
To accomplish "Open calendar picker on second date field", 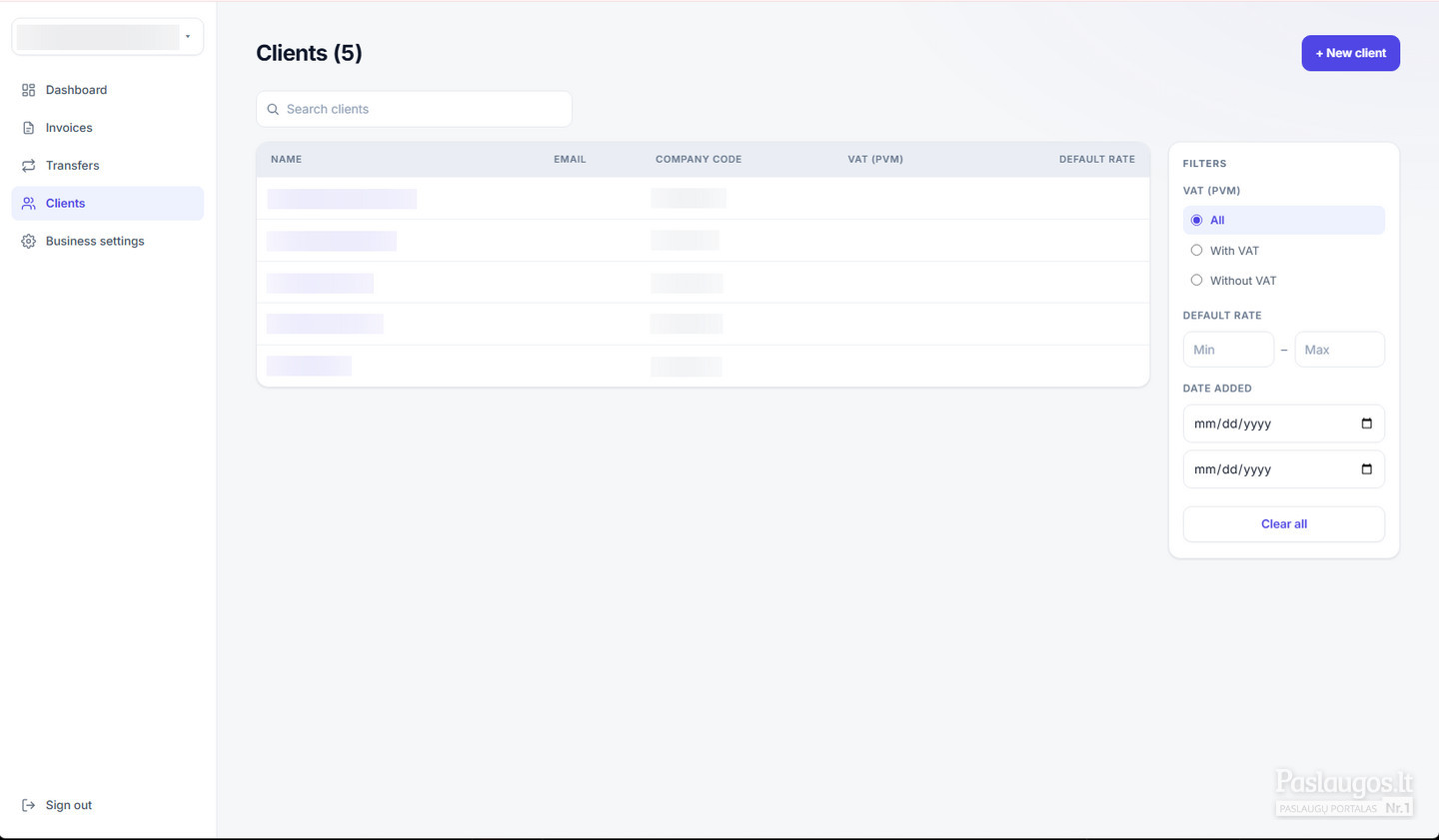I will [x=1366, y=469].
